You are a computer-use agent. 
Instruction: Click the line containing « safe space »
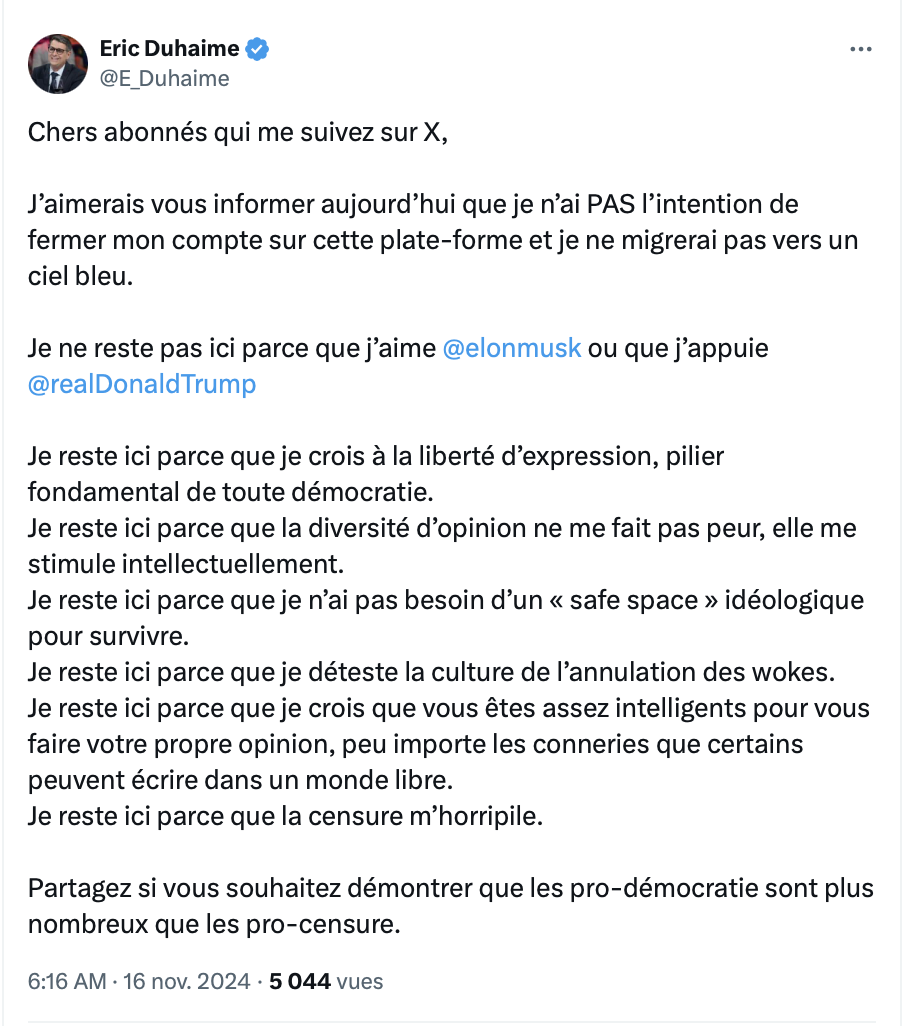pos(445,618)
